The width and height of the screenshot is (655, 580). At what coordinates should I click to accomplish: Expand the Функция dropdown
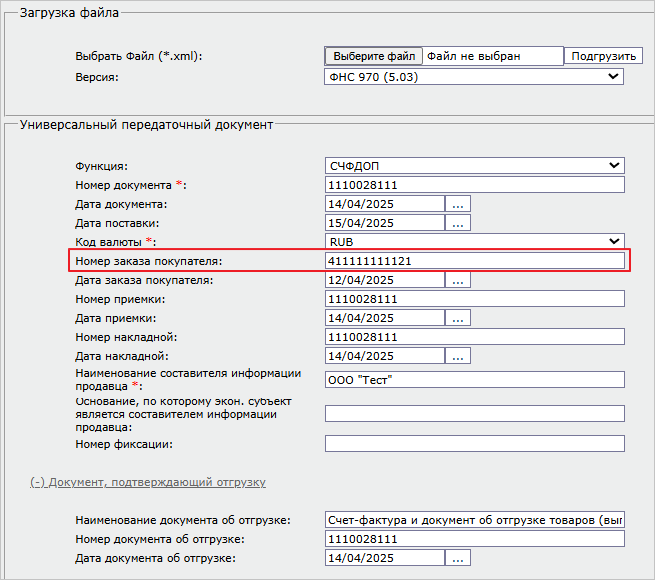[474, 166]
